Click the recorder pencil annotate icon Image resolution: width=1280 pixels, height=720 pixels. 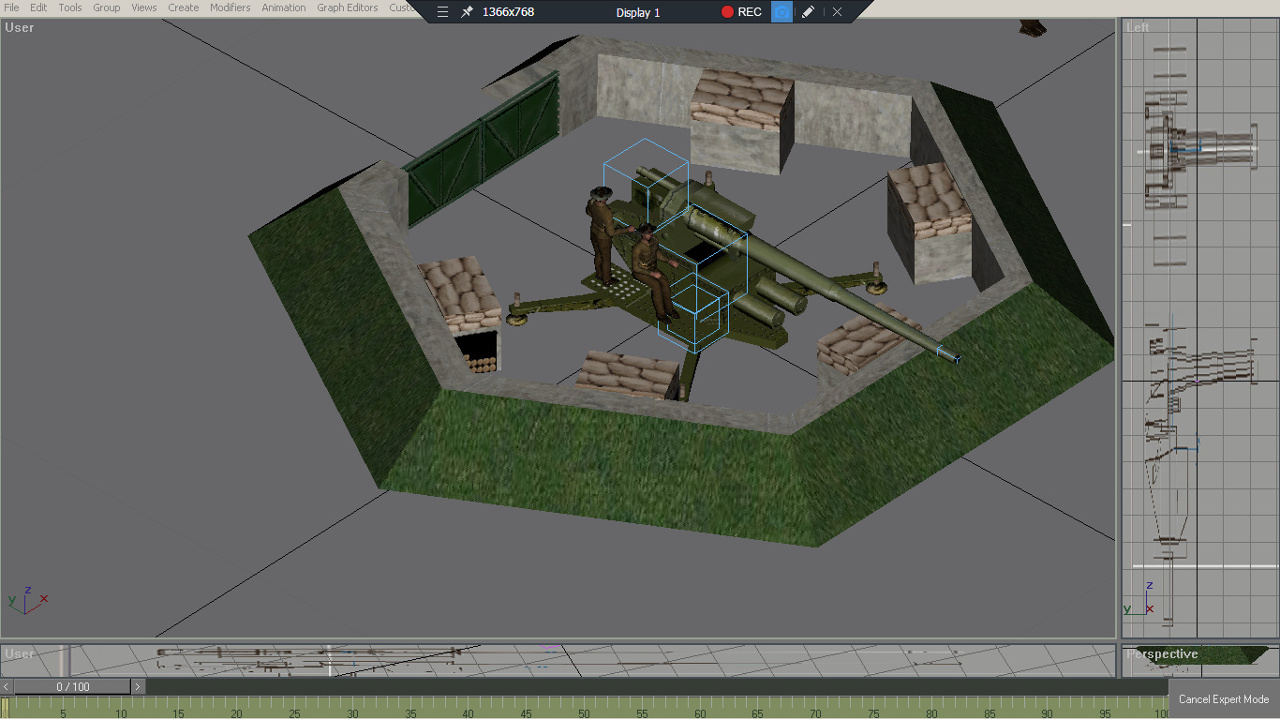point(808,12)
